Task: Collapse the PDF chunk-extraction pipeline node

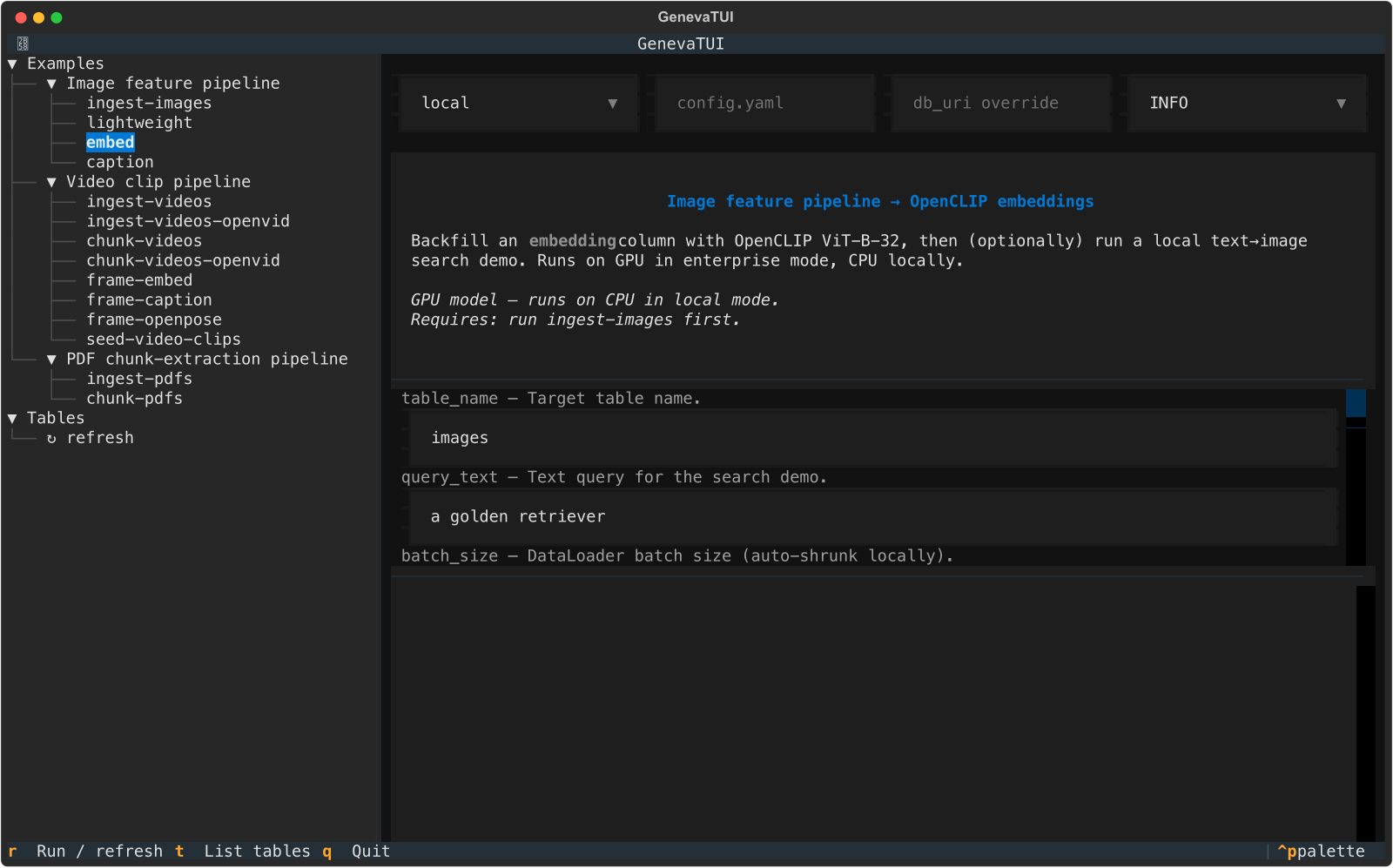Action: pos(51,360)
